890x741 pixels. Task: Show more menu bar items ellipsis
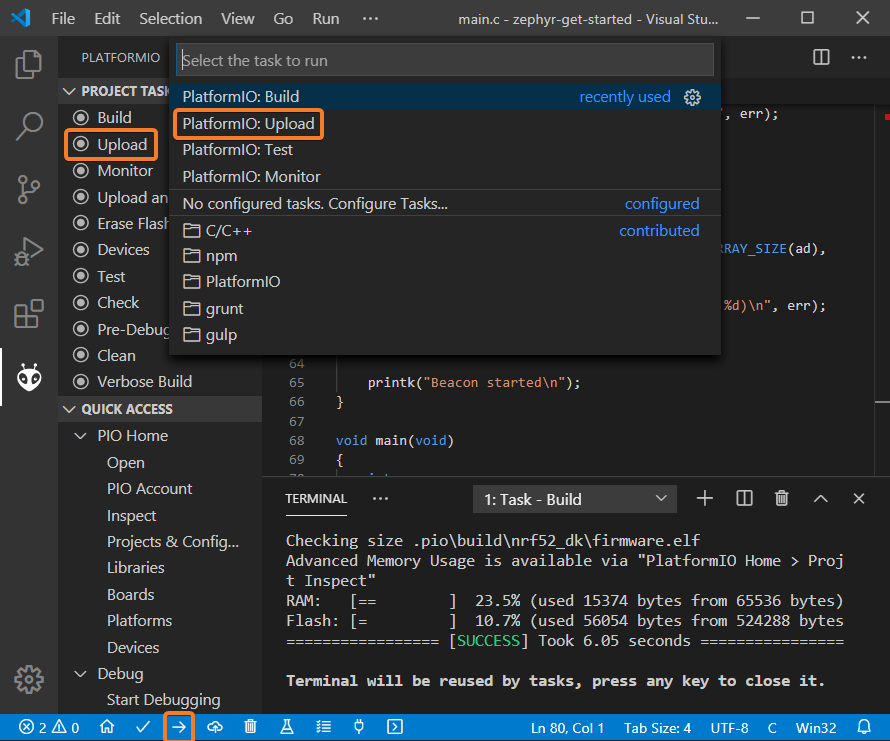point(370,19)
